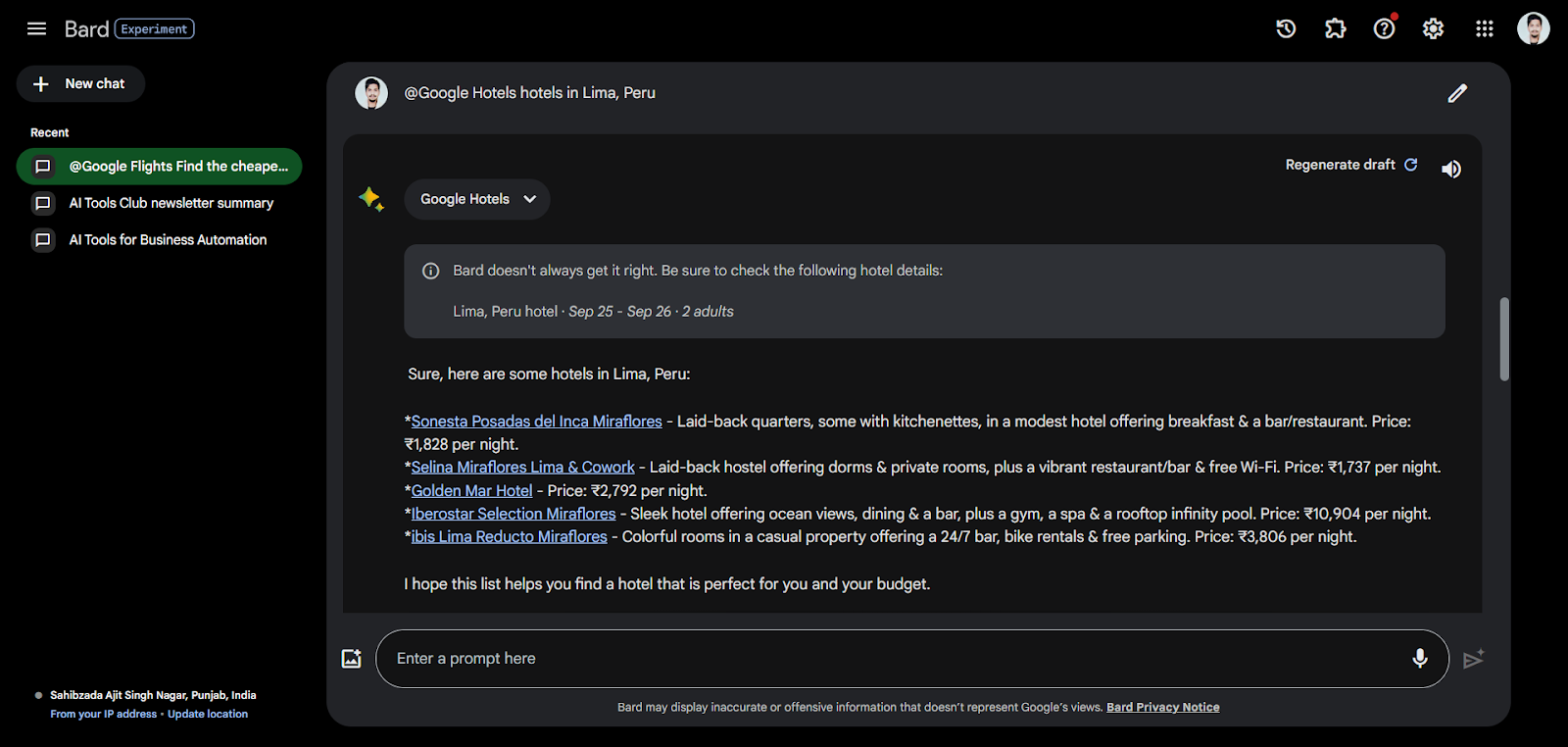
Task: Toggle the main menu hamburger icon
Action: click(36, 28)
